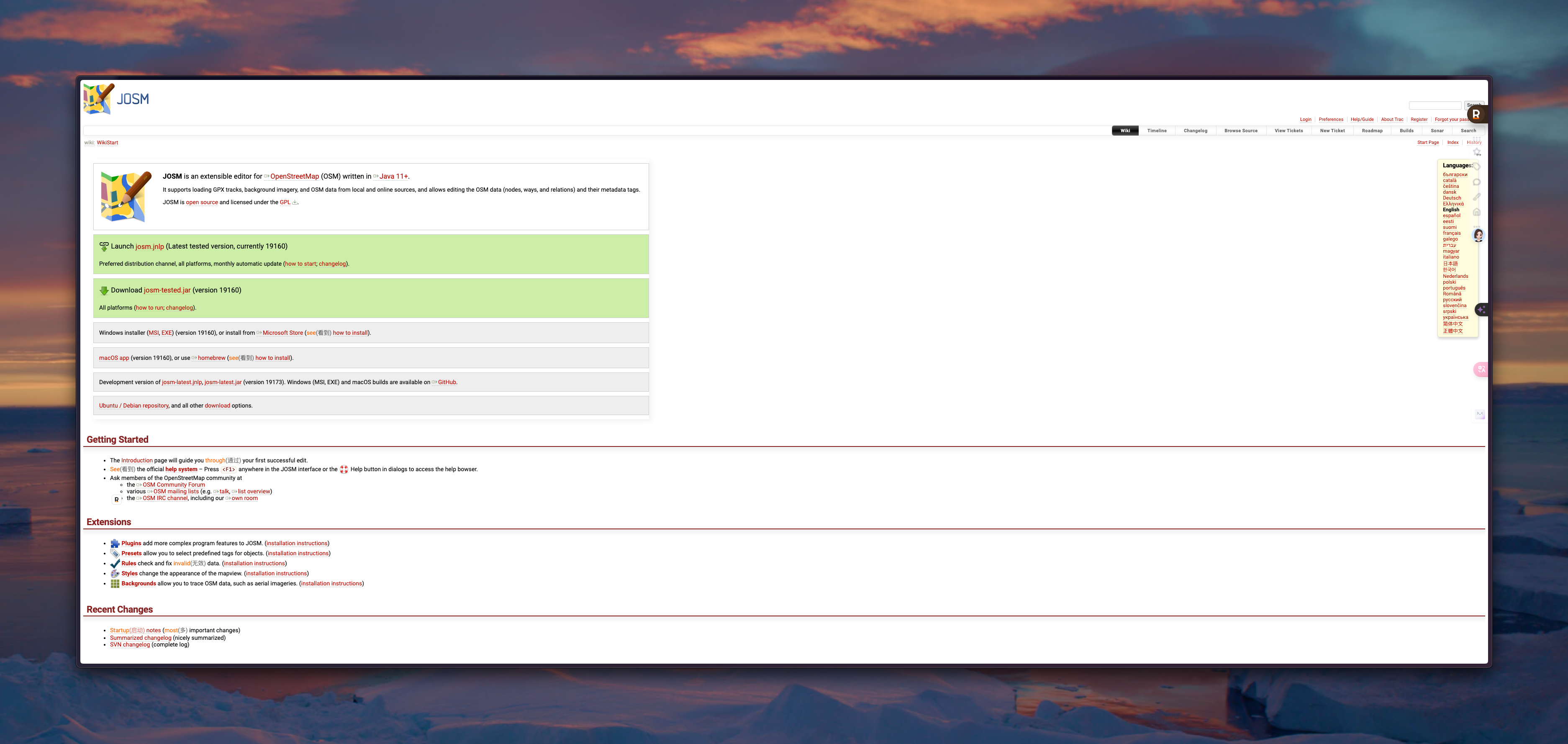Open the Help/Guide link
The height and width of the screenshot is (744, 1568).
point(1362,120)
